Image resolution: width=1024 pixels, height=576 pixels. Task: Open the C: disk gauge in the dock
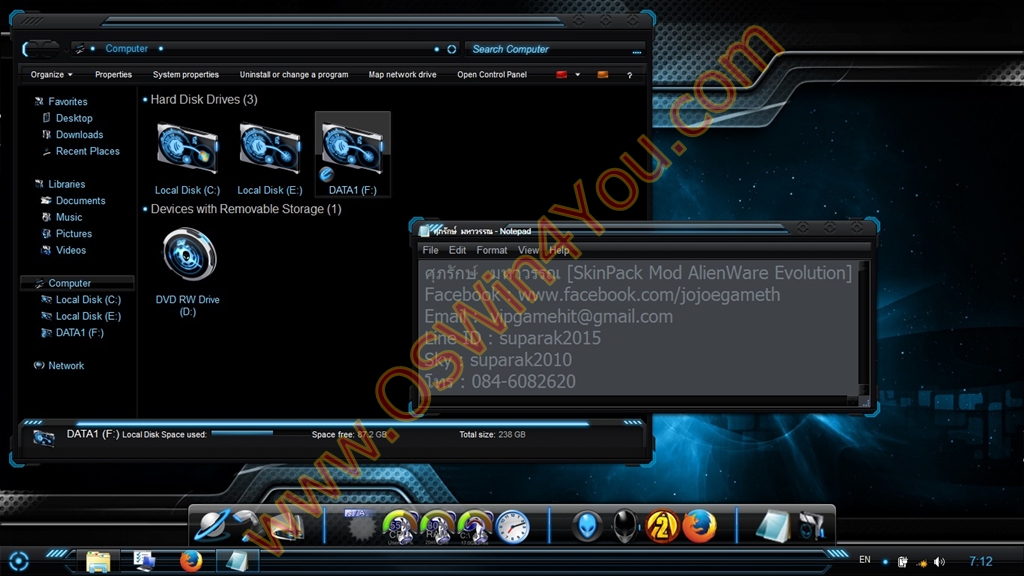[474, 527]
